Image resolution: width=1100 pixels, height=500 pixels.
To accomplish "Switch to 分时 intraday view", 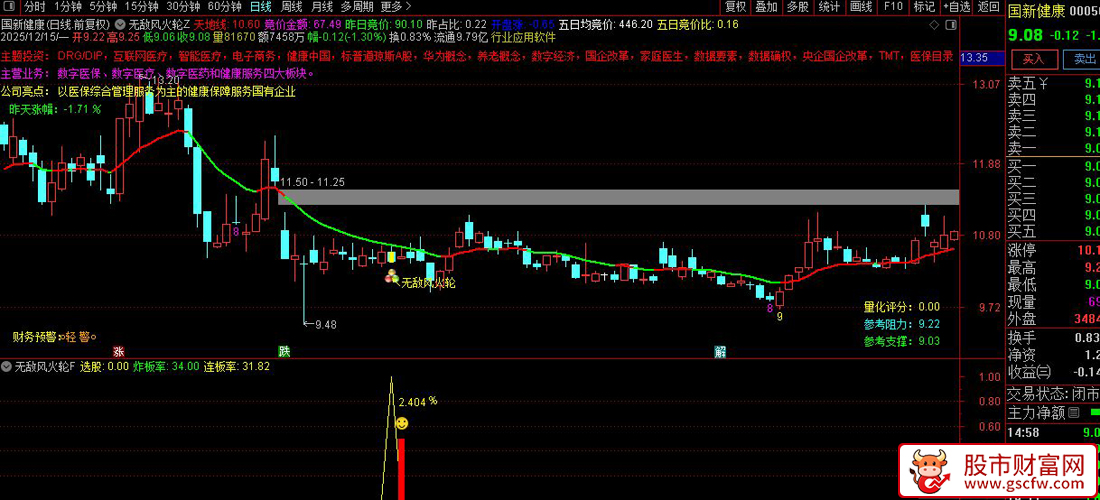I will tap(34, 7).
